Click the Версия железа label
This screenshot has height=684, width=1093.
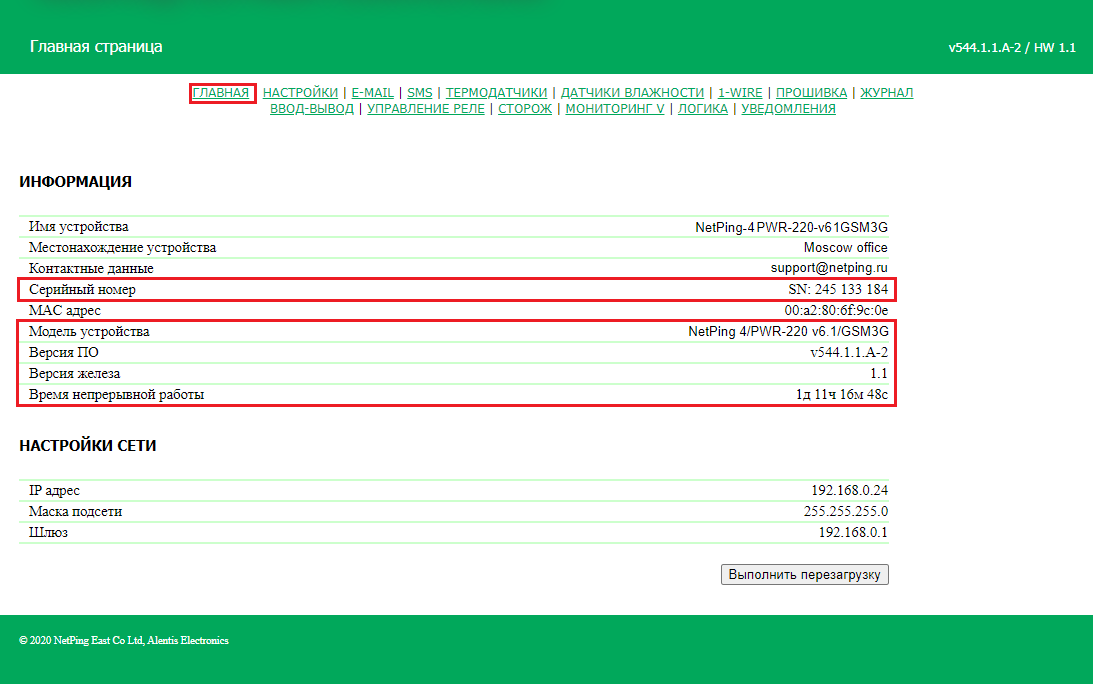coord(75,374)
